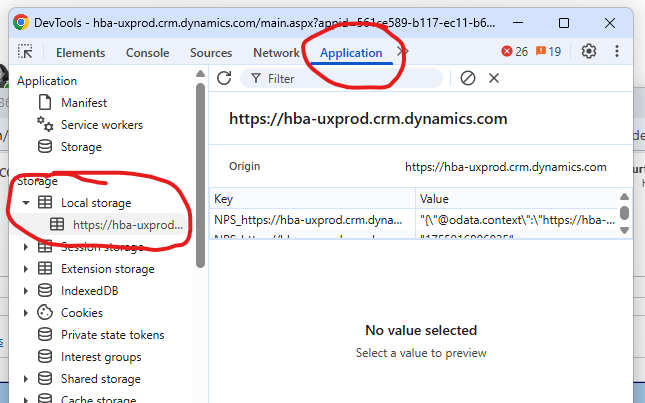The height and width of the screenshot is (403, 645).
Task: Select Cookies in the sidebar
Action: point(81,313)
